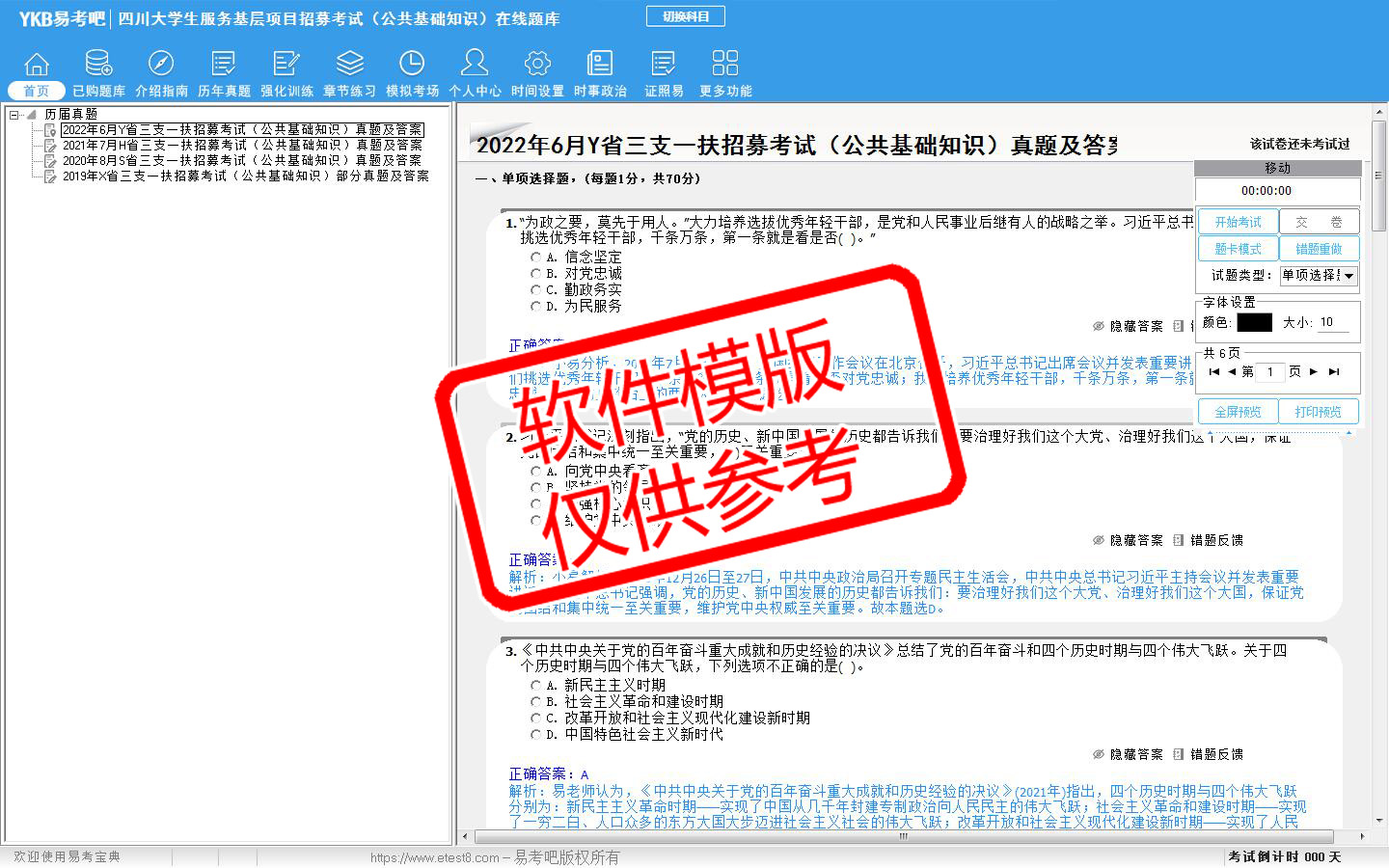Click the 该试卷还未考试过 status text

pos(1299,144)
